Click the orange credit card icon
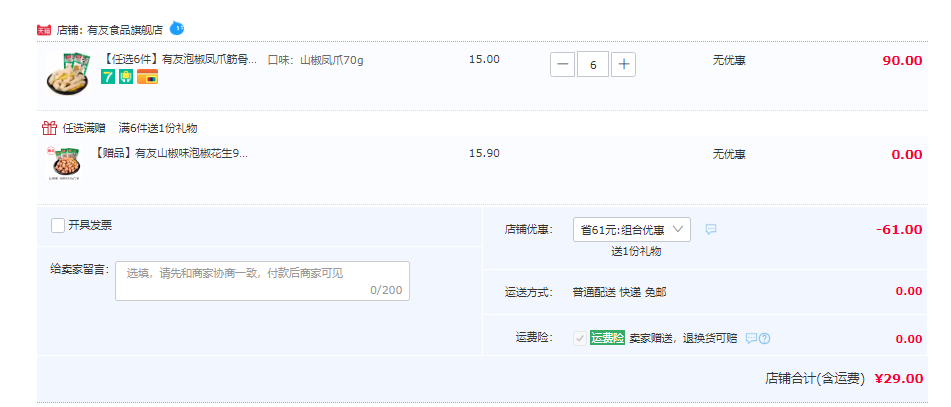Viewport: 951px width, 407px height. [x=147, y=77]
